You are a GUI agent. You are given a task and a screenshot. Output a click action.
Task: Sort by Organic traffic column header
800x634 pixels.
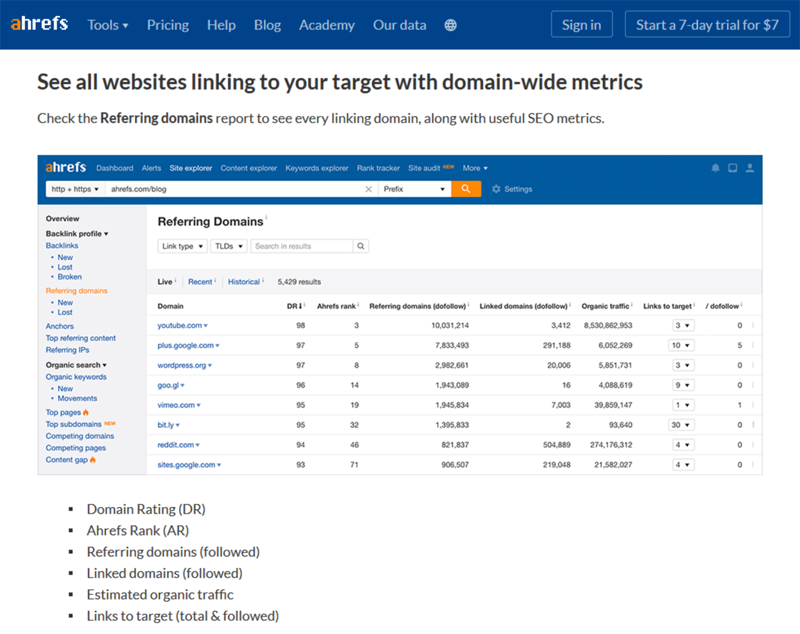click(605, 306)
